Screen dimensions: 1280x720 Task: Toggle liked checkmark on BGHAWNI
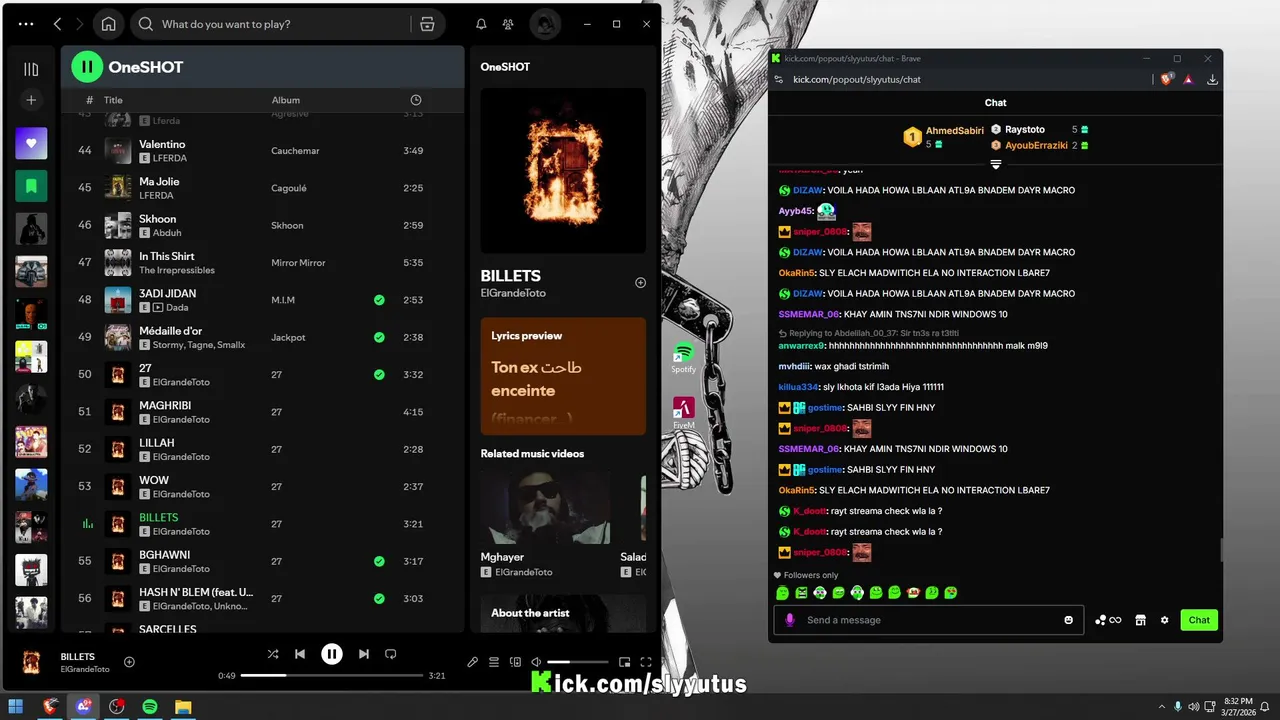(379, 561)
